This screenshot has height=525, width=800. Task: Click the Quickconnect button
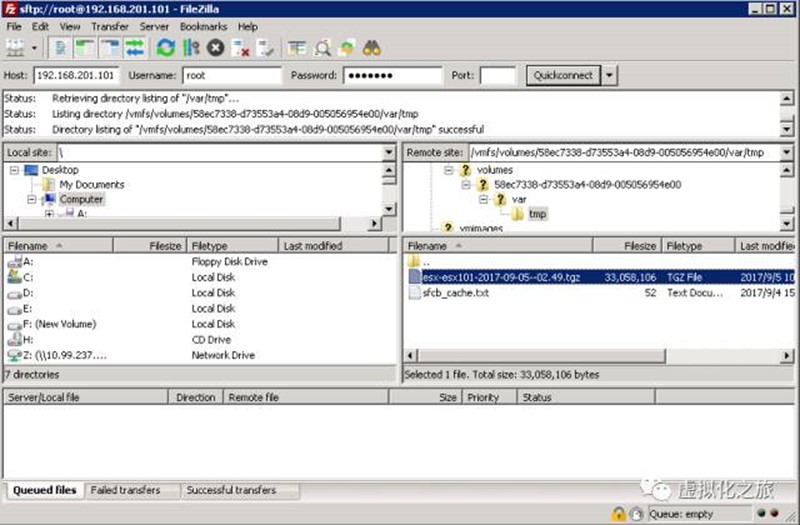tap(563, 76)
